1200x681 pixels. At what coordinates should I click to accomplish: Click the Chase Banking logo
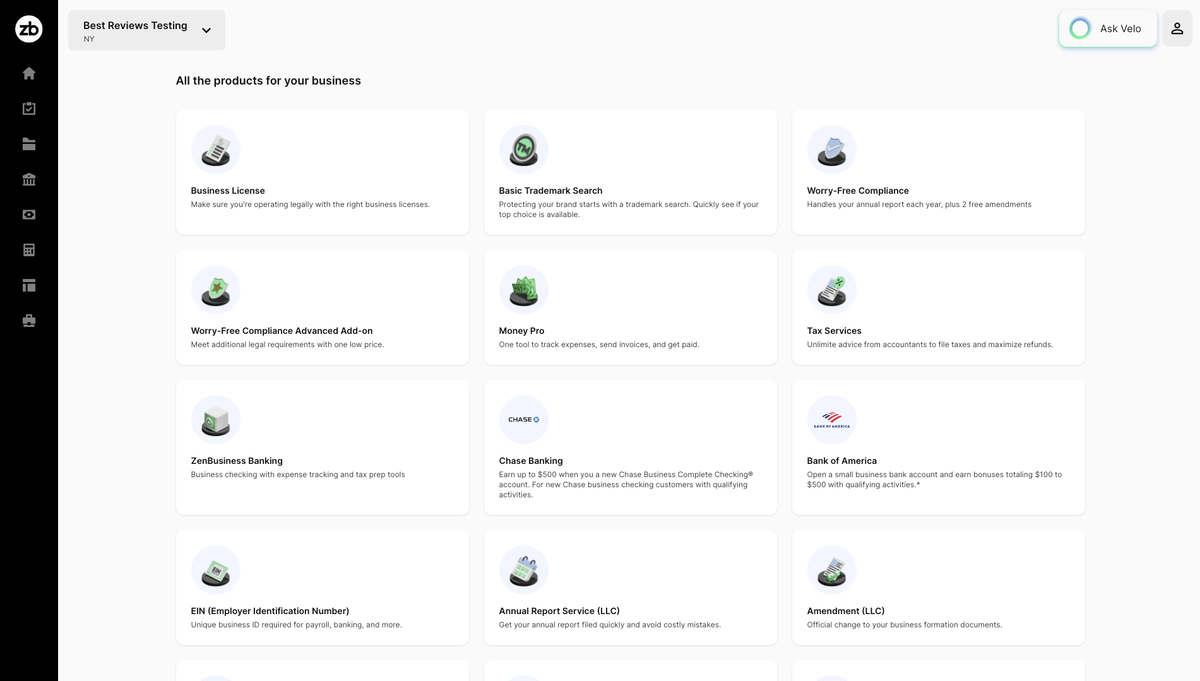pos(524,420)
